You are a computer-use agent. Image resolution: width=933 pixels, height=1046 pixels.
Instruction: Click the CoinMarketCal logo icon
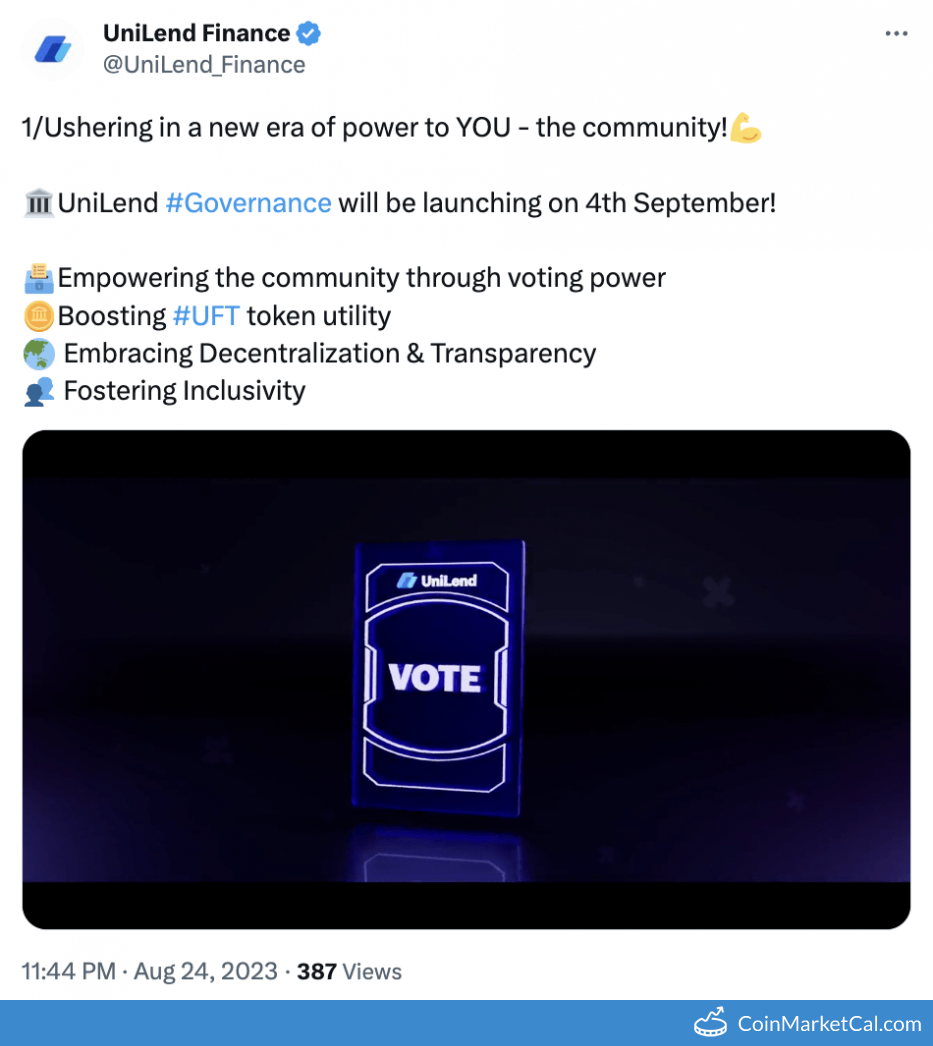(711, 1023)
